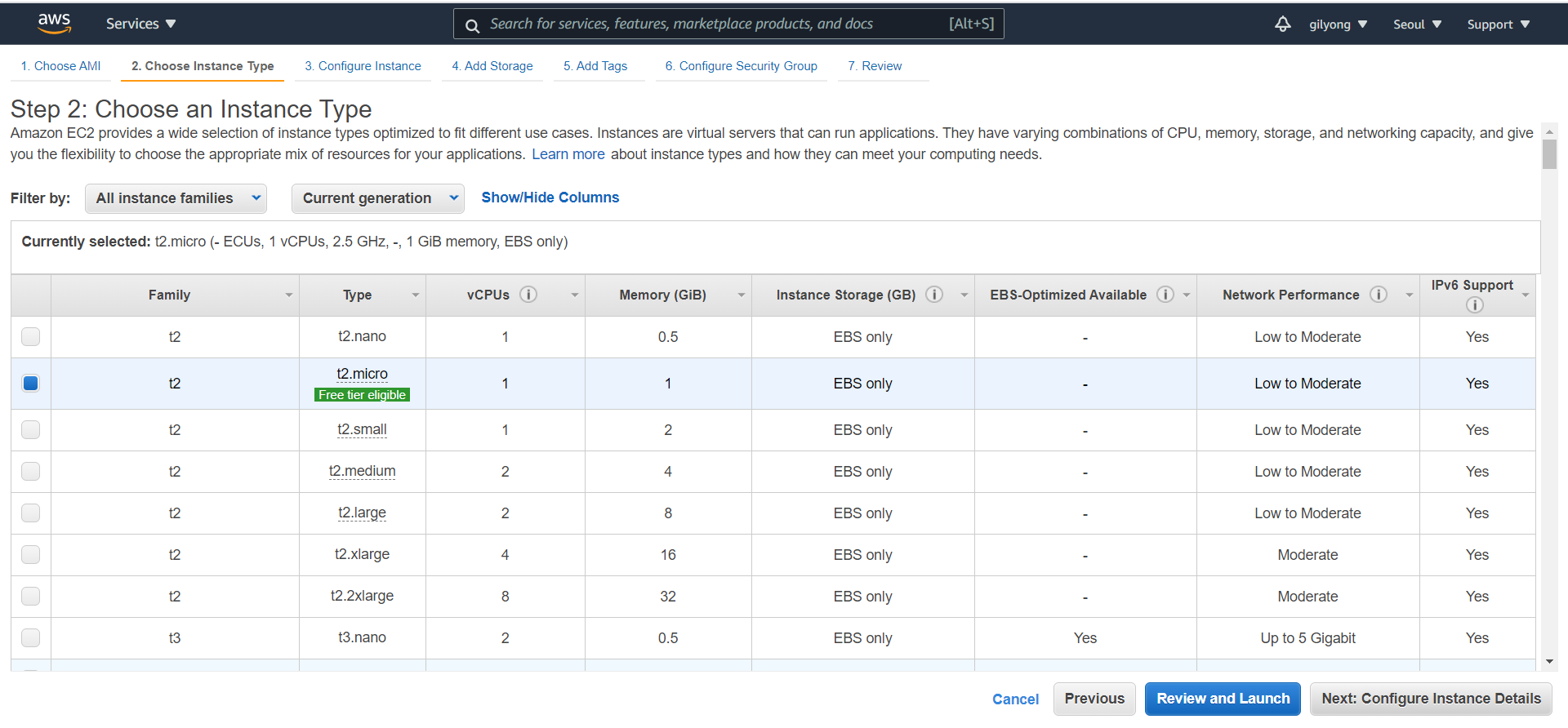Select the t2.xlarge instance checkbox
Viewport: 1568px width, 728px height.
(30, 554)
